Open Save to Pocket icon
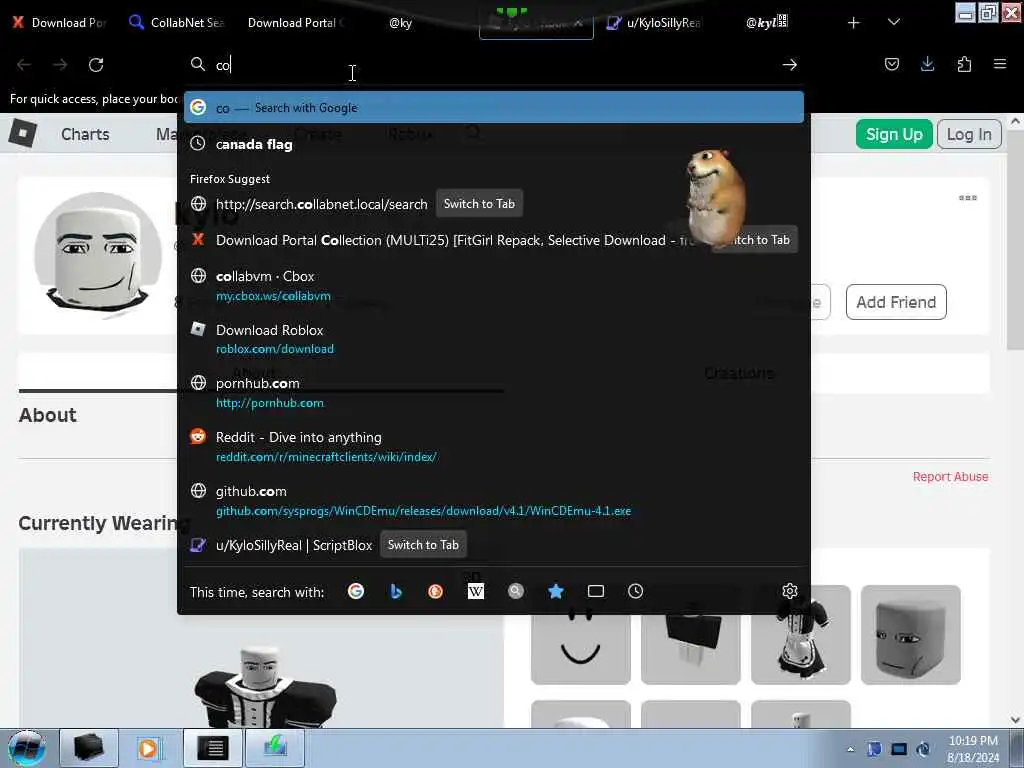This screenshot has height=768, width=1024. click(891, 64)
